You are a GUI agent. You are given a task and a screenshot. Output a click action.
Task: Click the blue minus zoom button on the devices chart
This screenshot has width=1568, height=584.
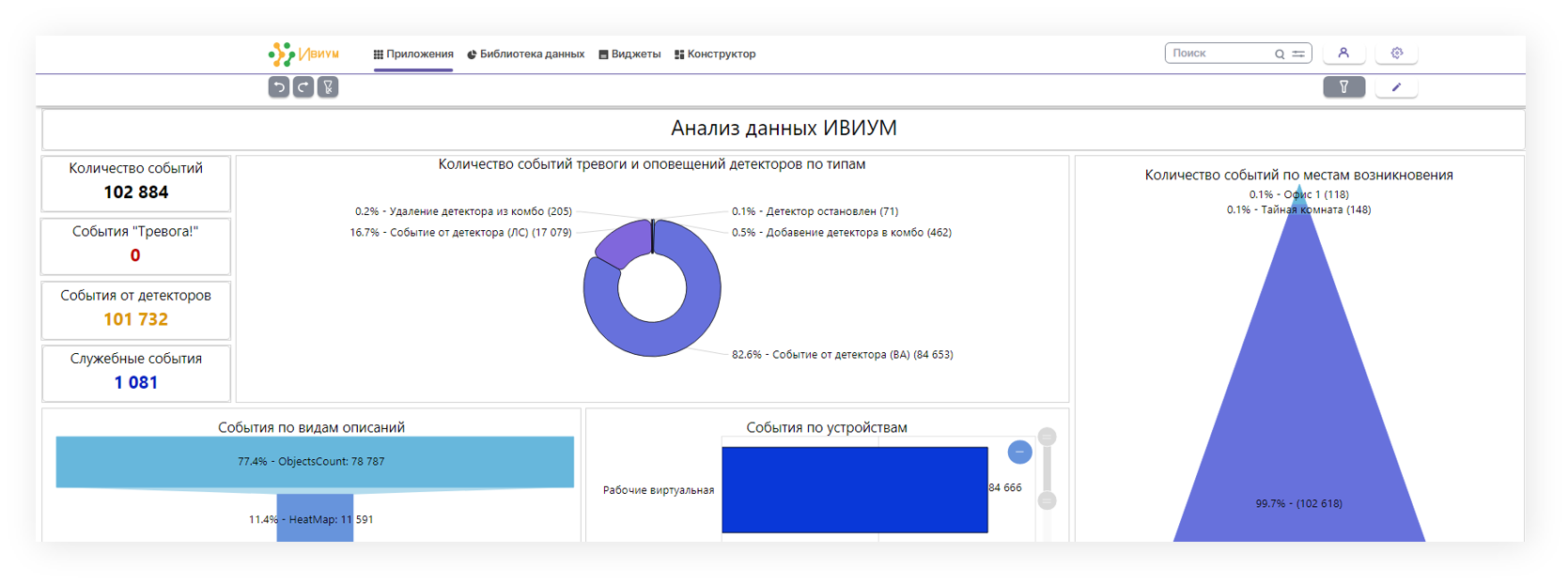(x=1019, y=453)
